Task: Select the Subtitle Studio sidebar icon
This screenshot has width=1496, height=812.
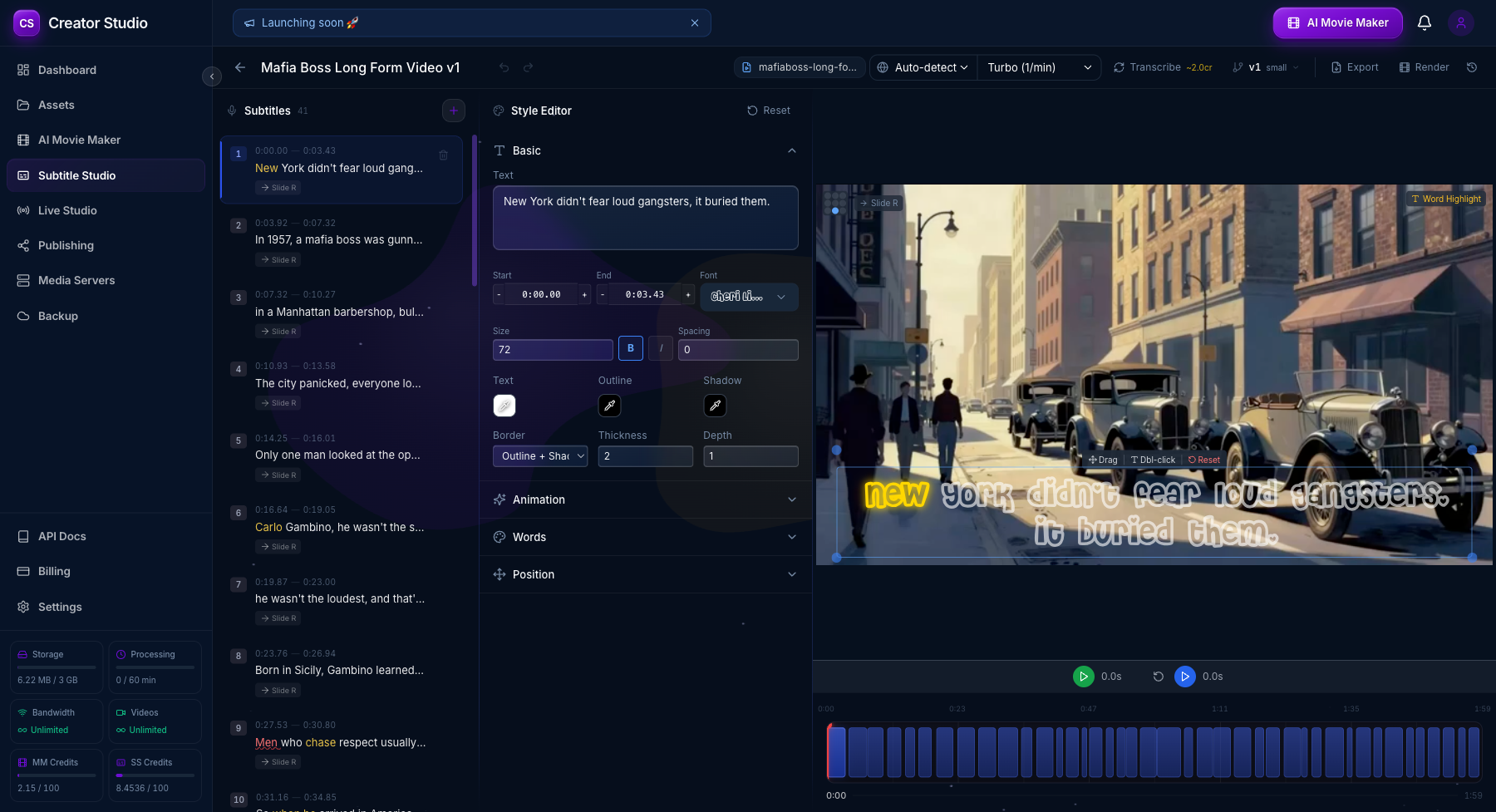Action: pyautogui.click(x=22, y=175)
